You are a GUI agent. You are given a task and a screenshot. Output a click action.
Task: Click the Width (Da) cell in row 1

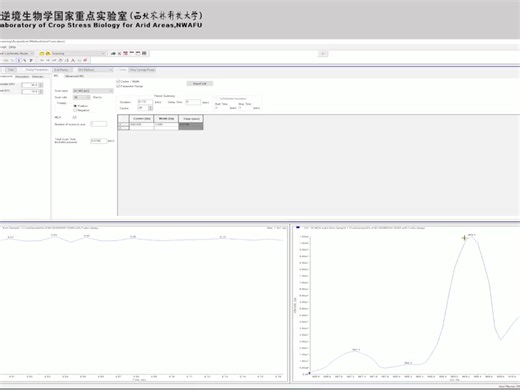(x=166, y=124)
